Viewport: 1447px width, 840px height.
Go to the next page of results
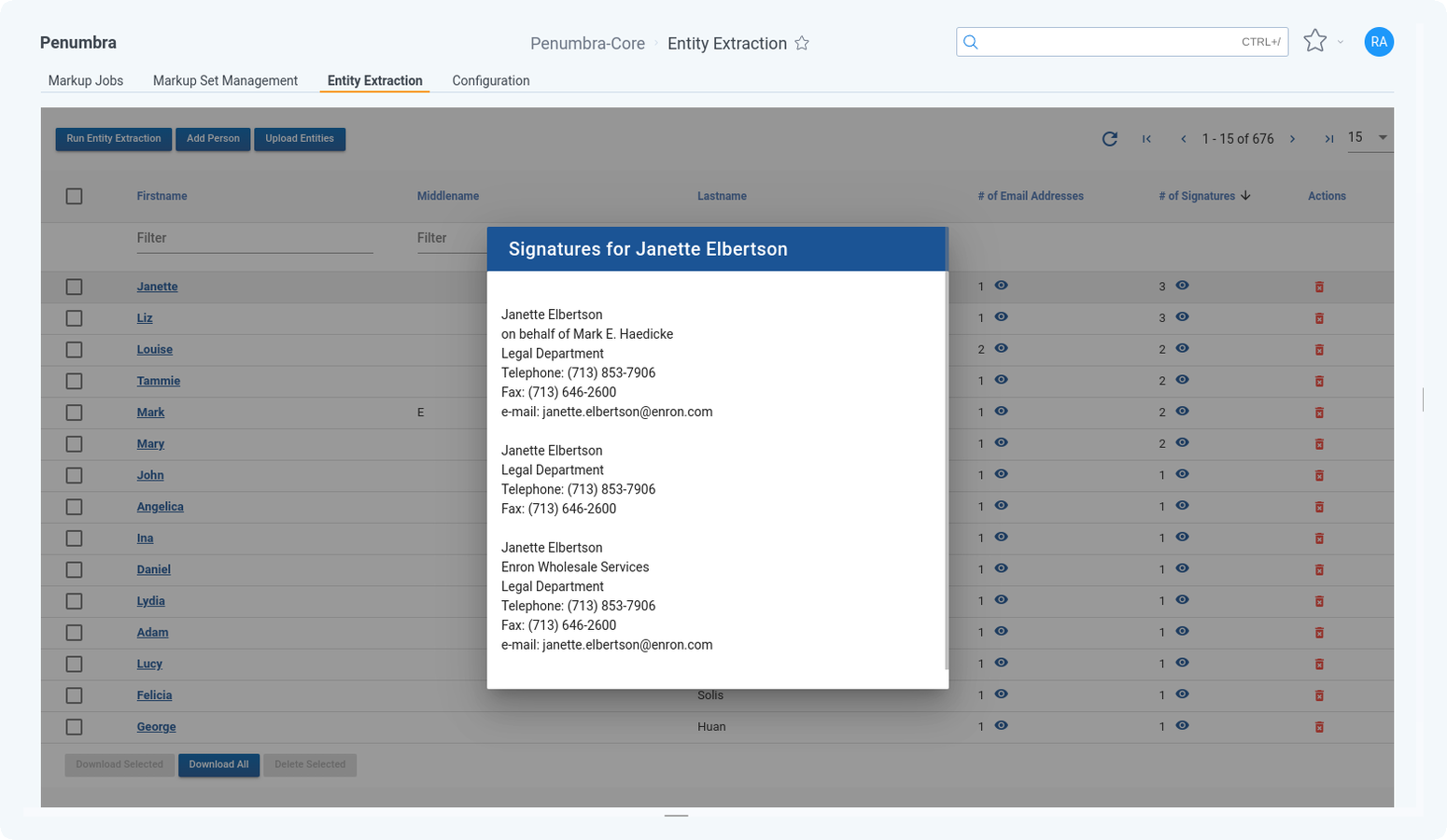point(1292,139)
